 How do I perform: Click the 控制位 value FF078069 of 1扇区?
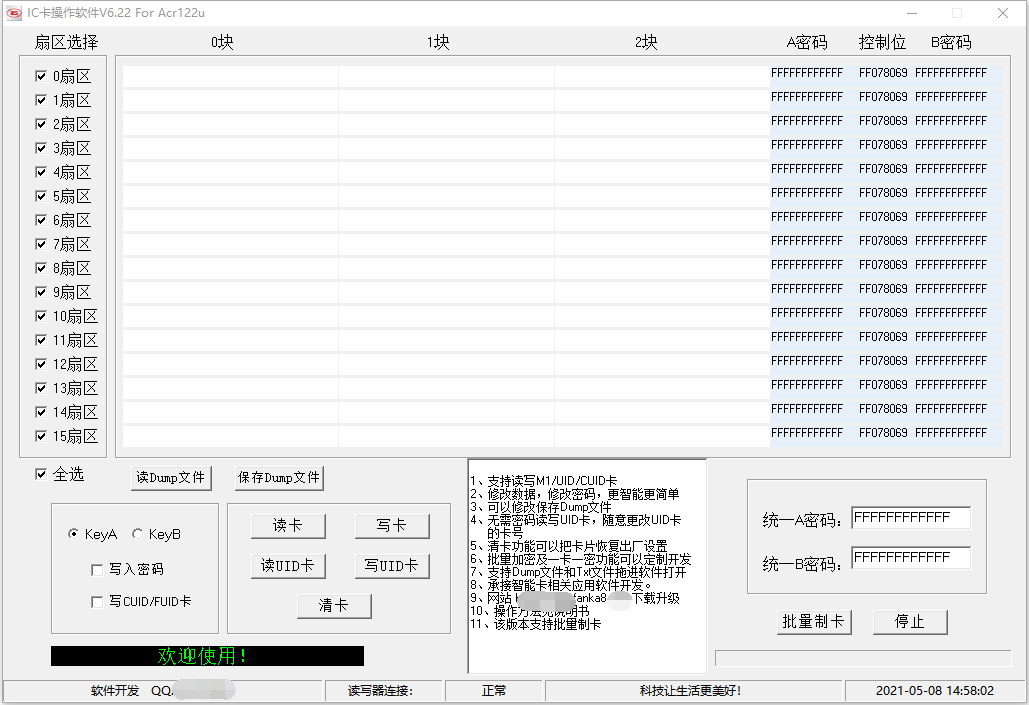[x=883, y=97]
